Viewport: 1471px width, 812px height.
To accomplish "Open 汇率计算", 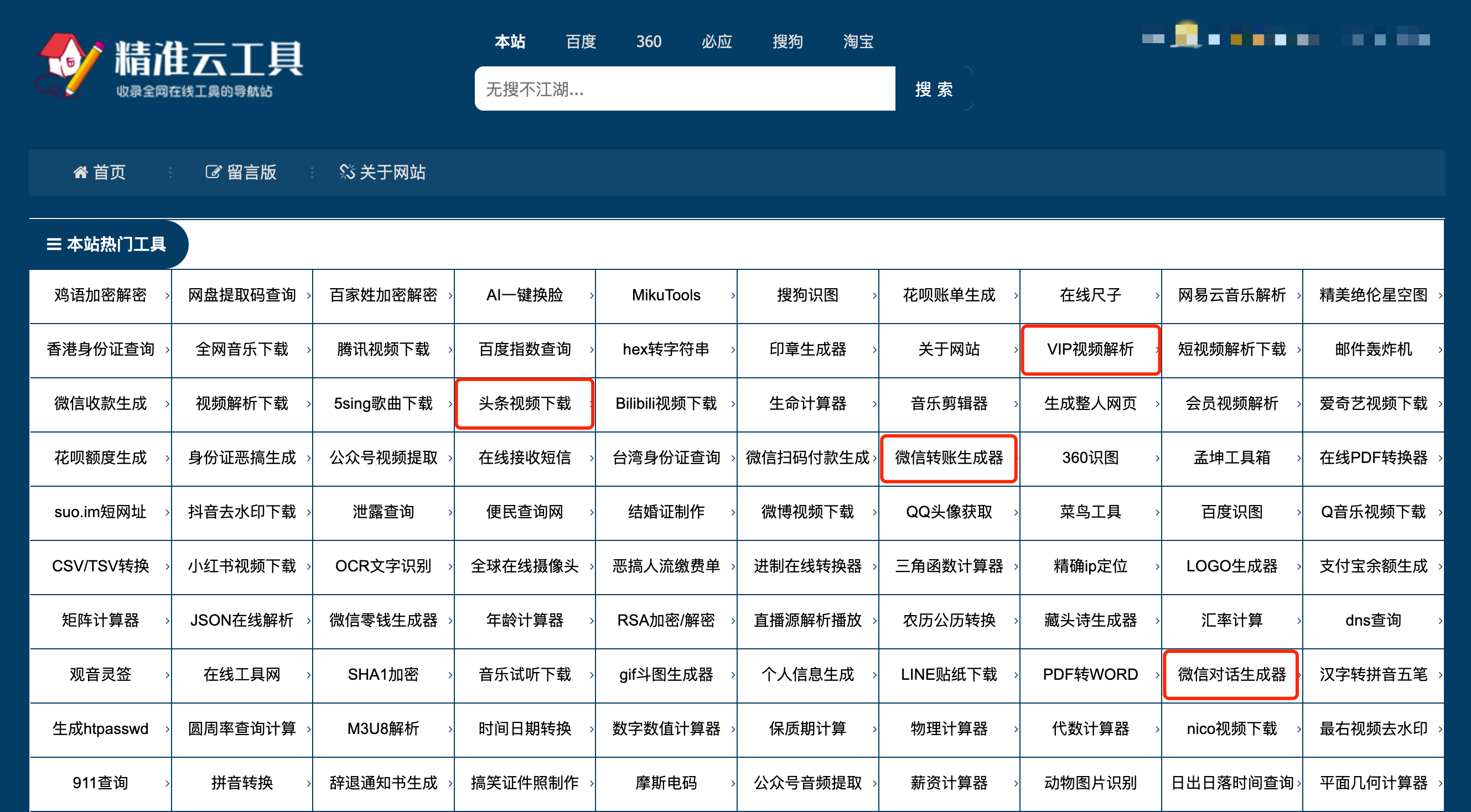I will click(x=1232, y=620).
